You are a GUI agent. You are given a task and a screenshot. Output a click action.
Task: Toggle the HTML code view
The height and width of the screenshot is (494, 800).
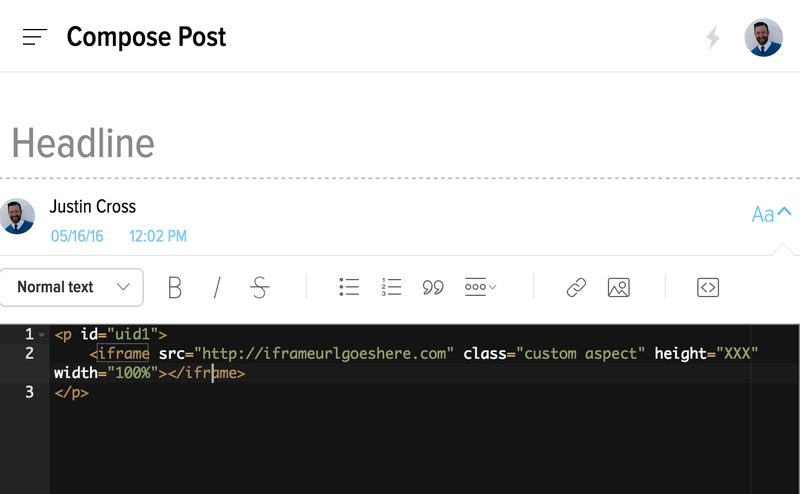708,287
